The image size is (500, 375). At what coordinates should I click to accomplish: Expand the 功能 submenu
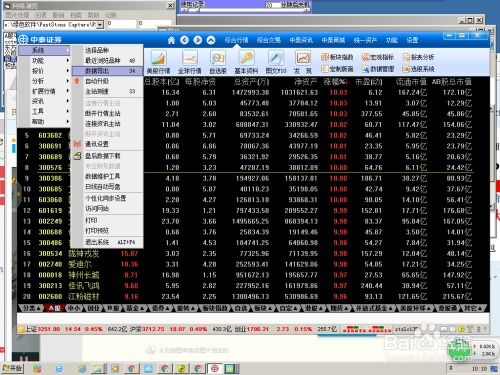pos(44,61)
